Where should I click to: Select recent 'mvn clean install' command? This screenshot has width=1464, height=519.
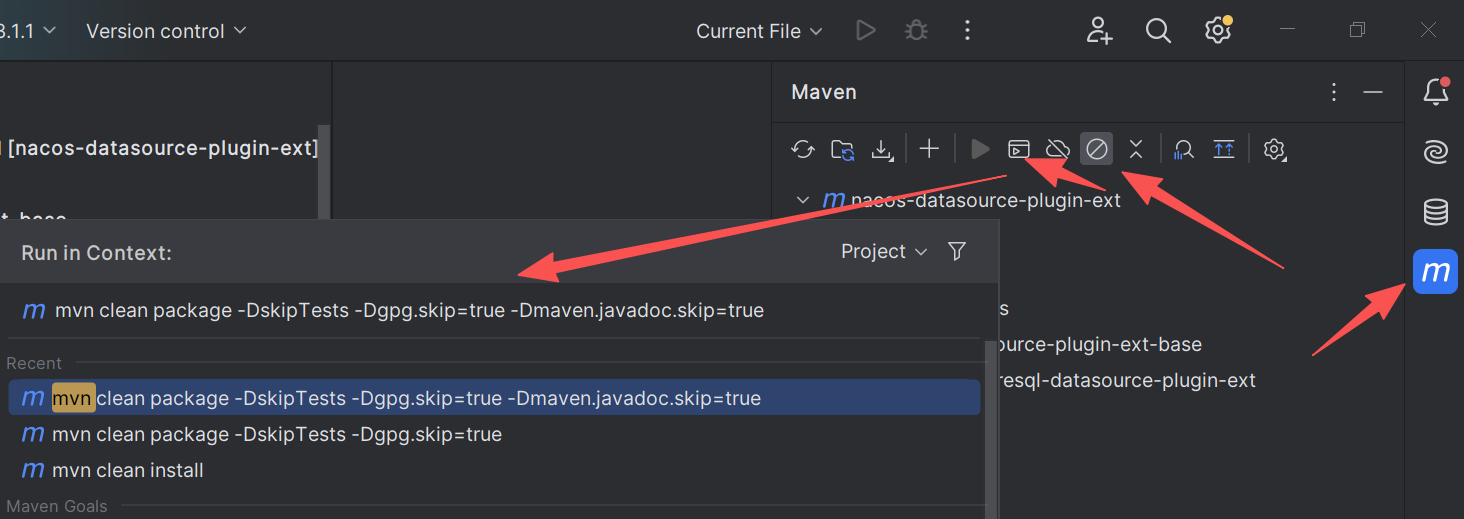click(494, 470)
